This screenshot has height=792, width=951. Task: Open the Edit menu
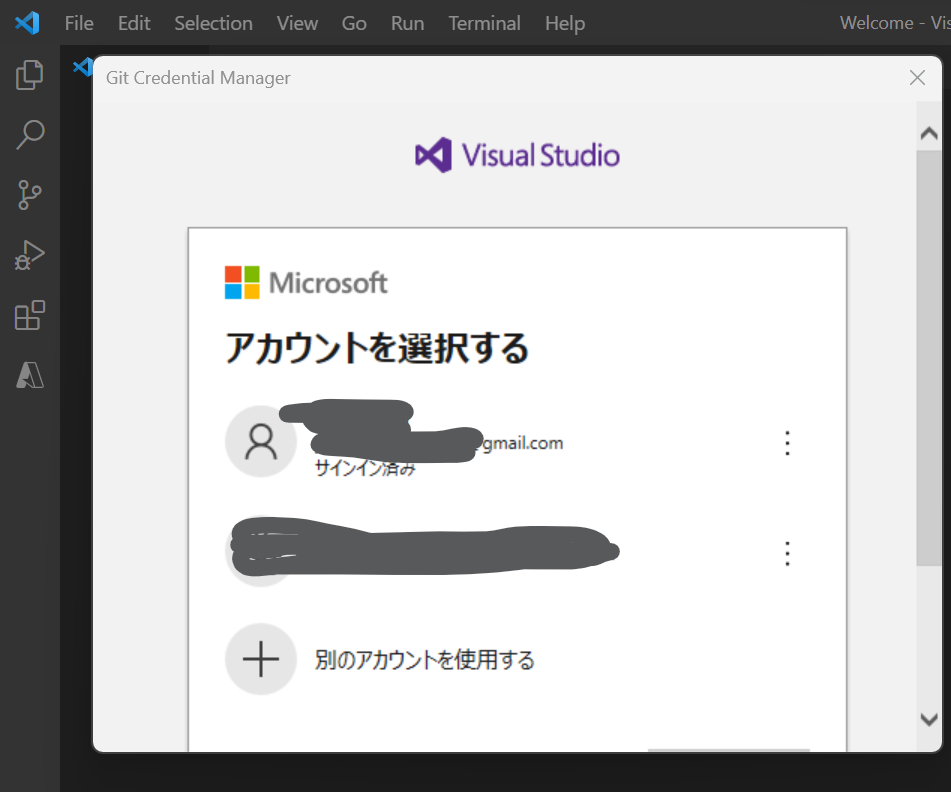coord(133,23)
